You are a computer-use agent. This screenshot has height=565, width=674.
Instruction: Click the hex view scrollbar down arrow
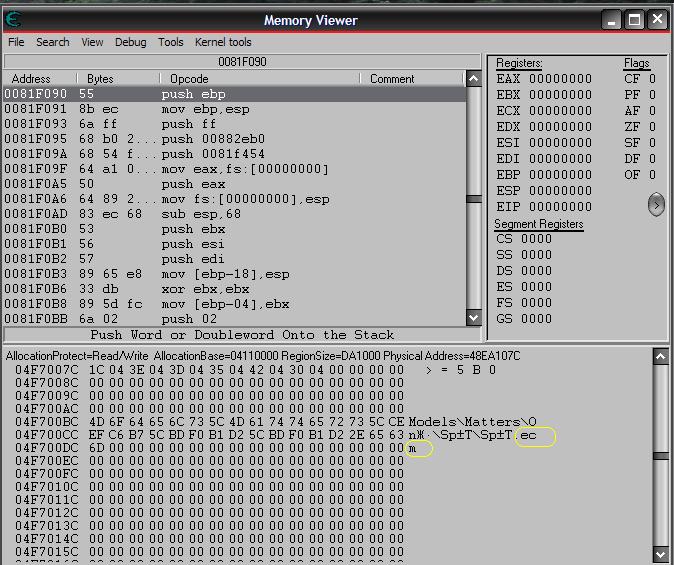coord(659,555)
